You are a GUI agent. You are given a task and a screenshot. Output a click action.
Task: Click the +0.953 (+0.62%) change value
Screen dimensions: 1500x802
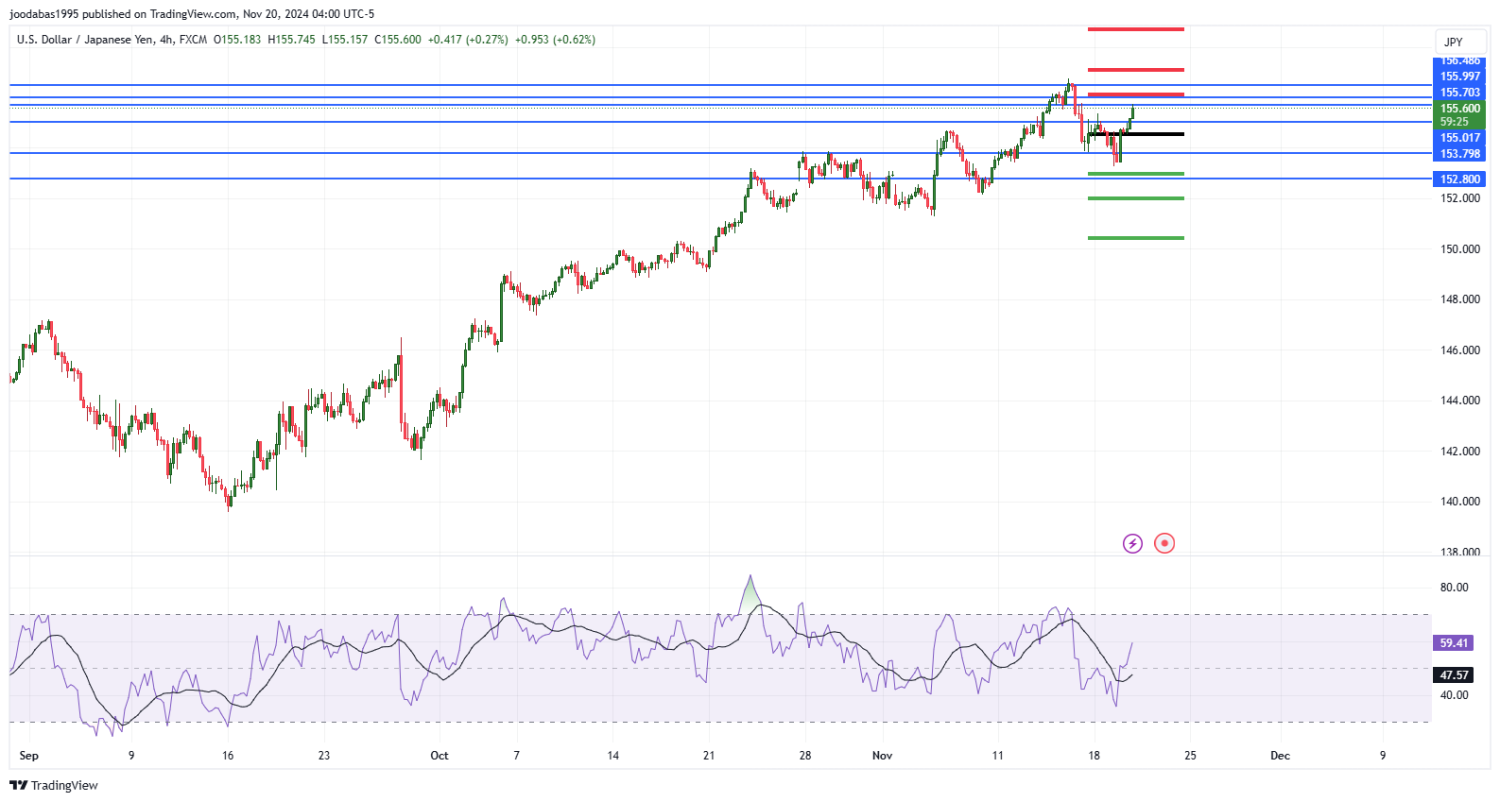pos(554,39)
